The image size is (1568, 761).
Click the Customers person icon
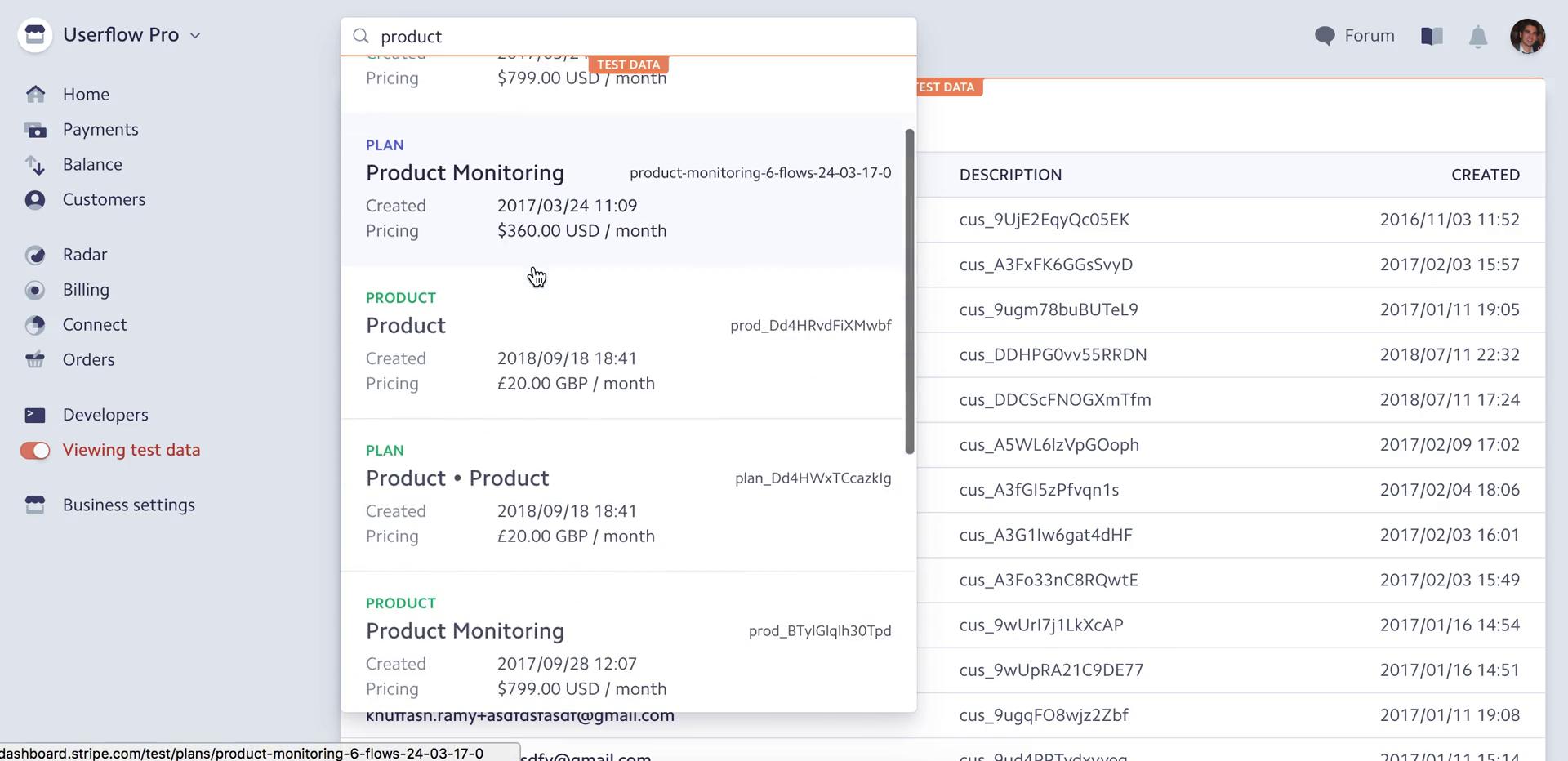tap(35, 200)
